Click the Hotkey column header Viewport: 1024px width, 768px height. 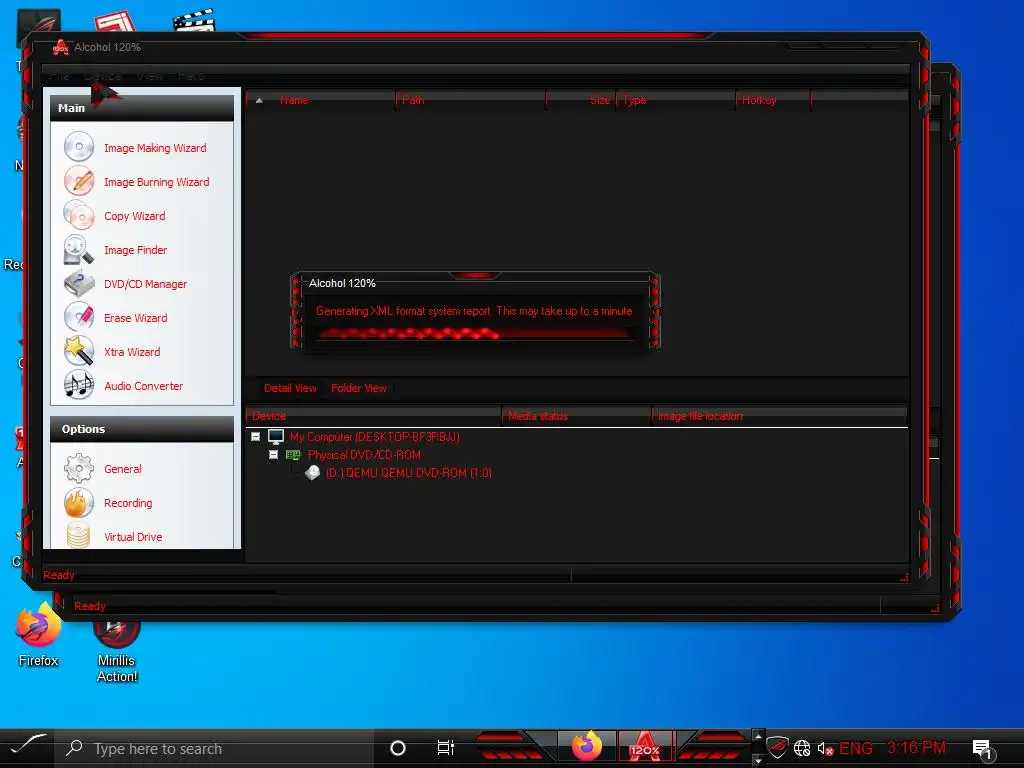pos(773,100)
